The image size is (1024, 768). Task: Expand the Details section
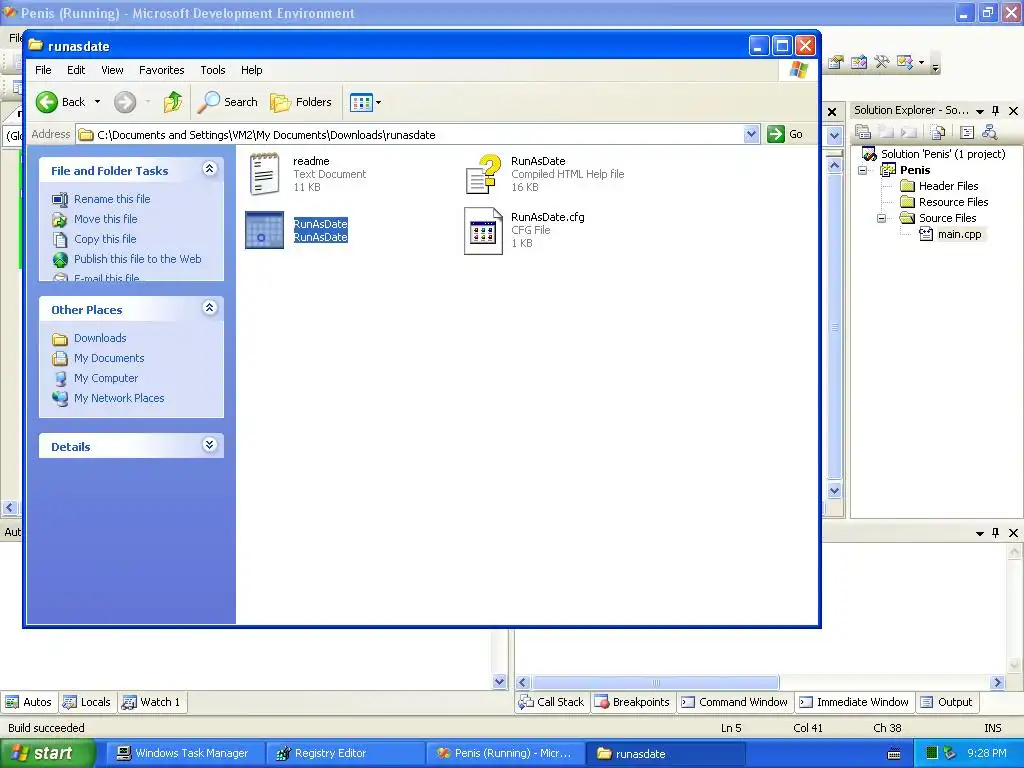tap(210, 445)
